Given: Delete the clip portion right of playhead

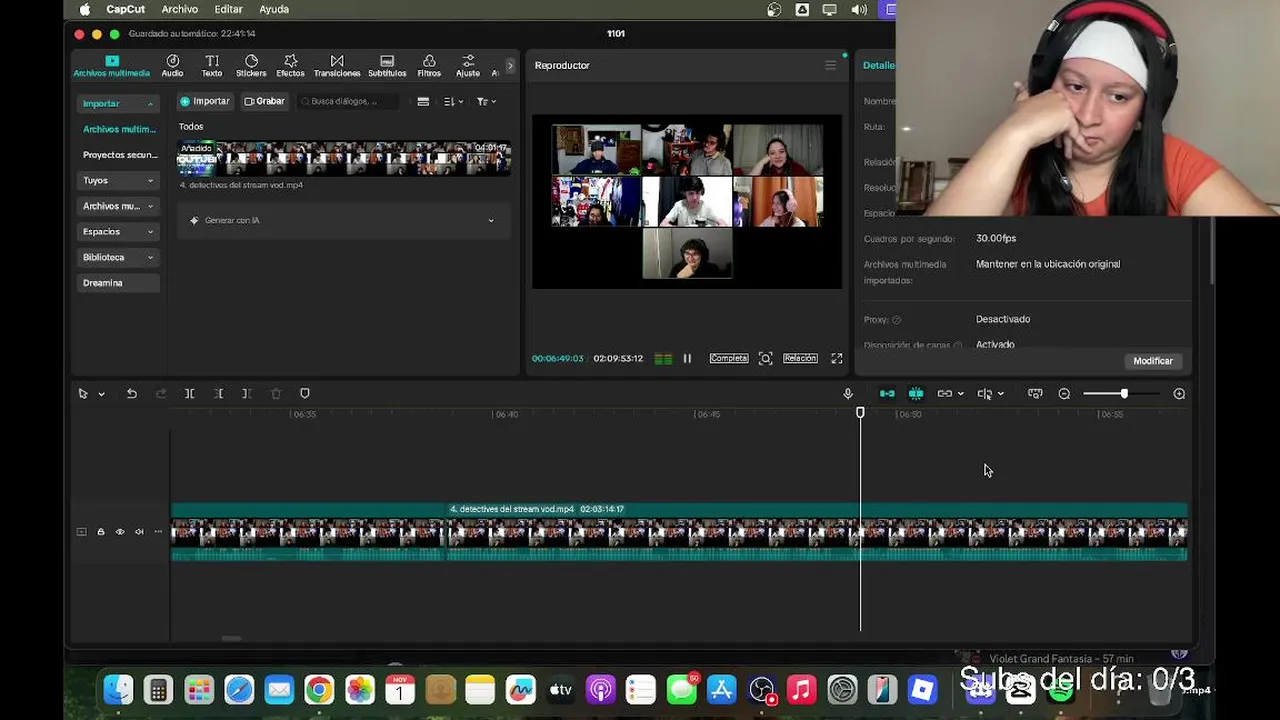Looking at the screenshot, I should (x=246, y=394).
